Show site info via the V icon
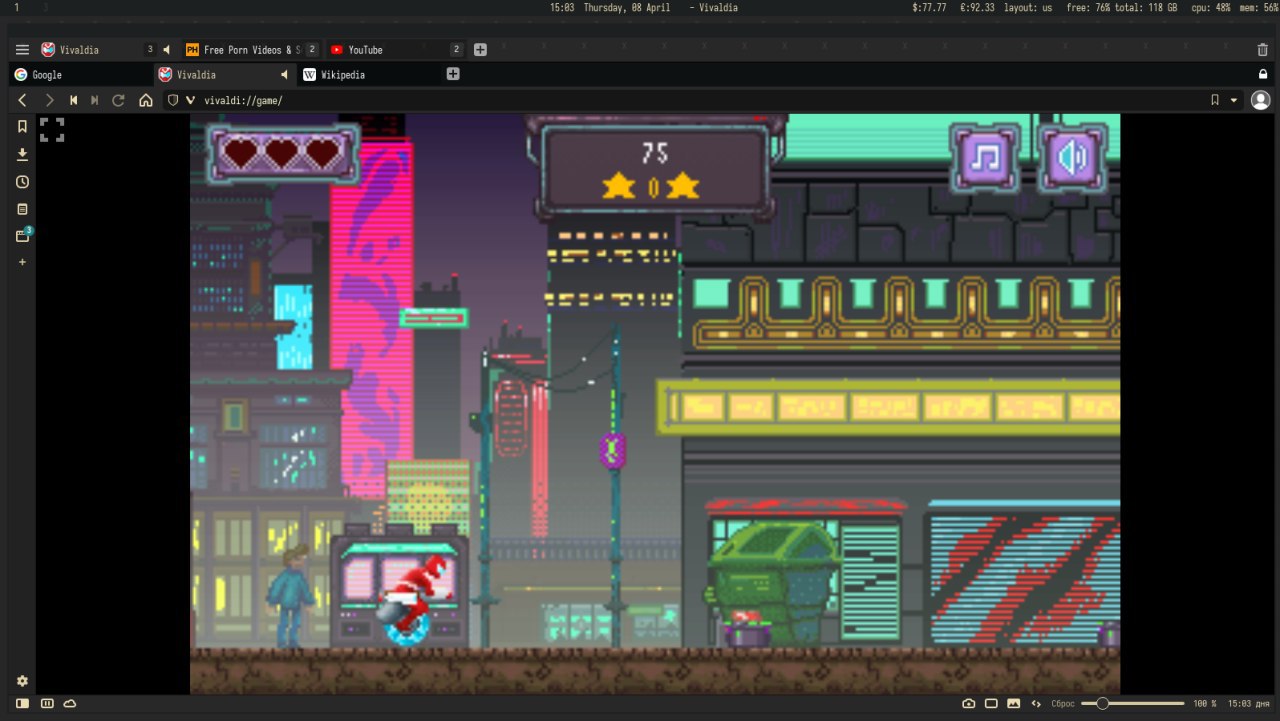 (190, 100)
